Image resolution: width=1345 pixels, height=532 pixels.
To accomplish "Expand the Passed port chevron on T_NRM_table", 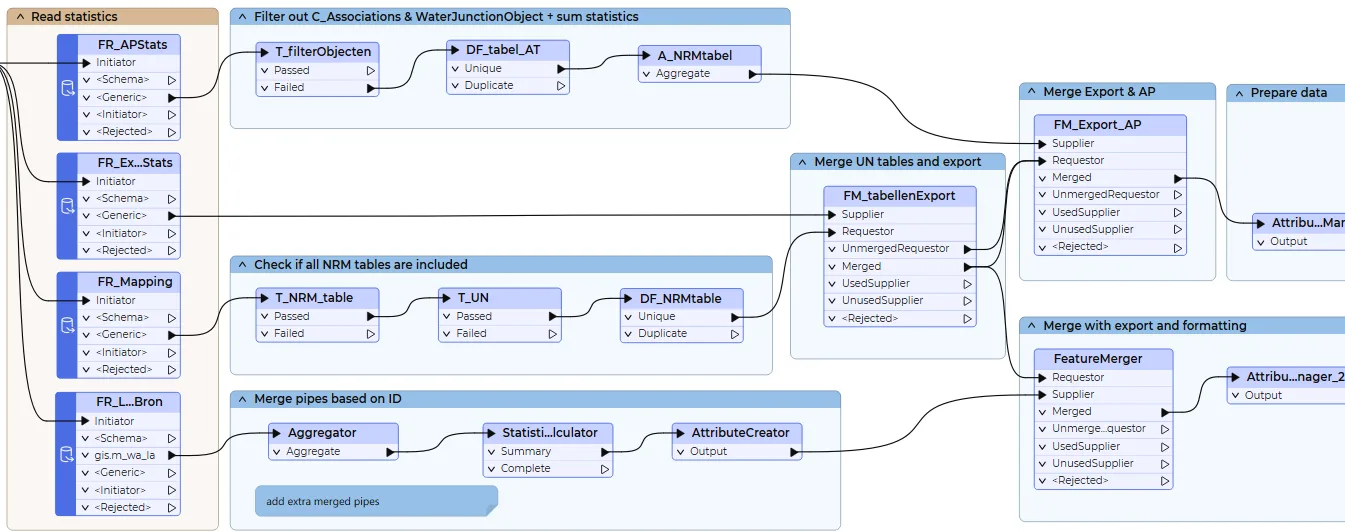I will (x=265, y=317).
